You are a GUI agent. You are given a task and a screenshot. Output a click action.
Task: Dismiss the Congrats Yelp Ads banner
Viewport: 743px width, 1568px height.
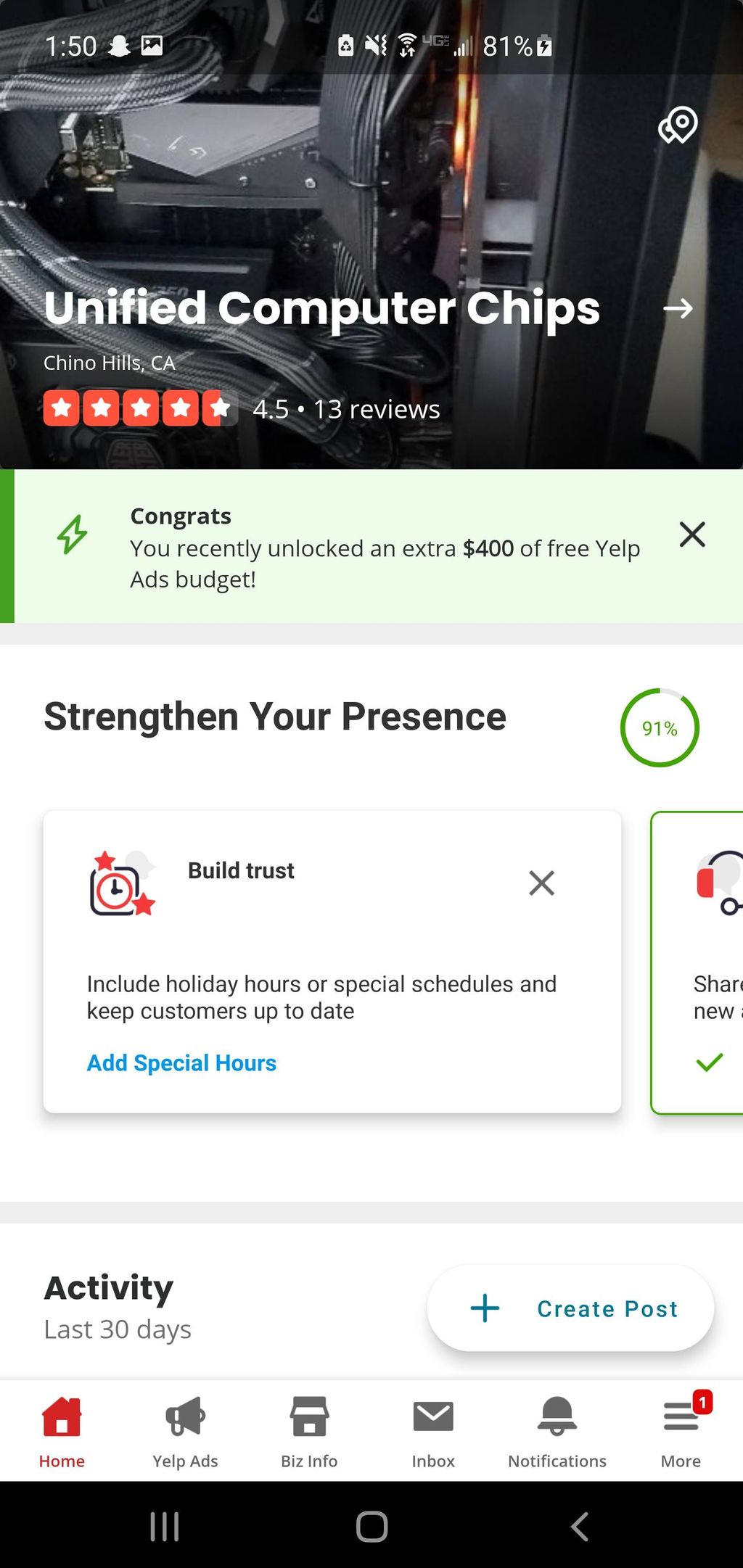tap(692, 535)
